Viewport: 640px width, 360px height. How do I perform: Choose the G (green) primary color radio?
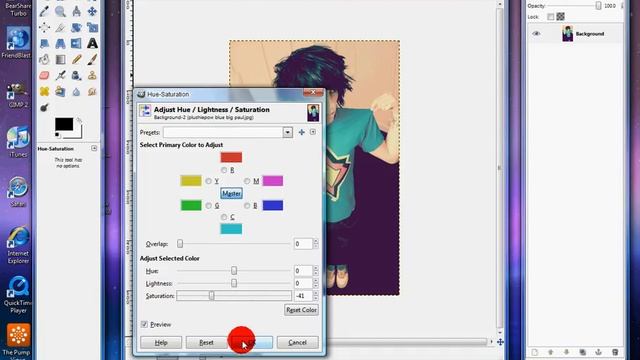[x=209, y=206]
